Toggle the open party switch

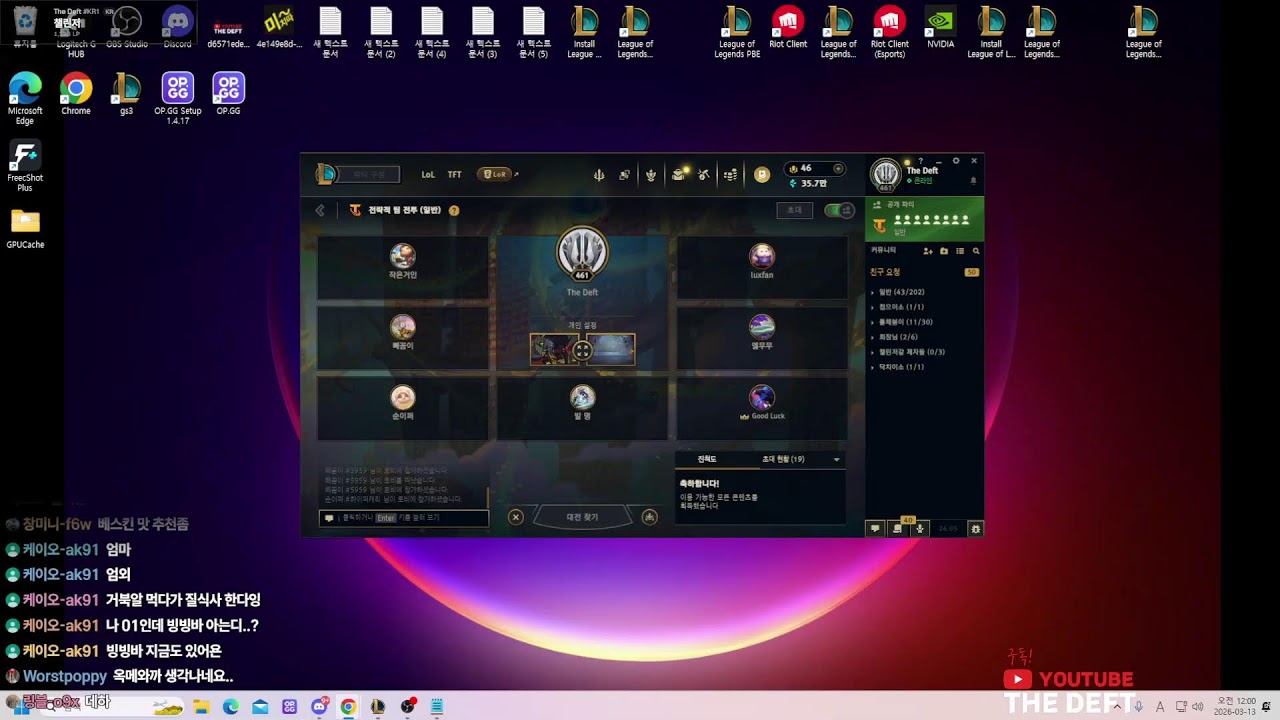(839, 211)
